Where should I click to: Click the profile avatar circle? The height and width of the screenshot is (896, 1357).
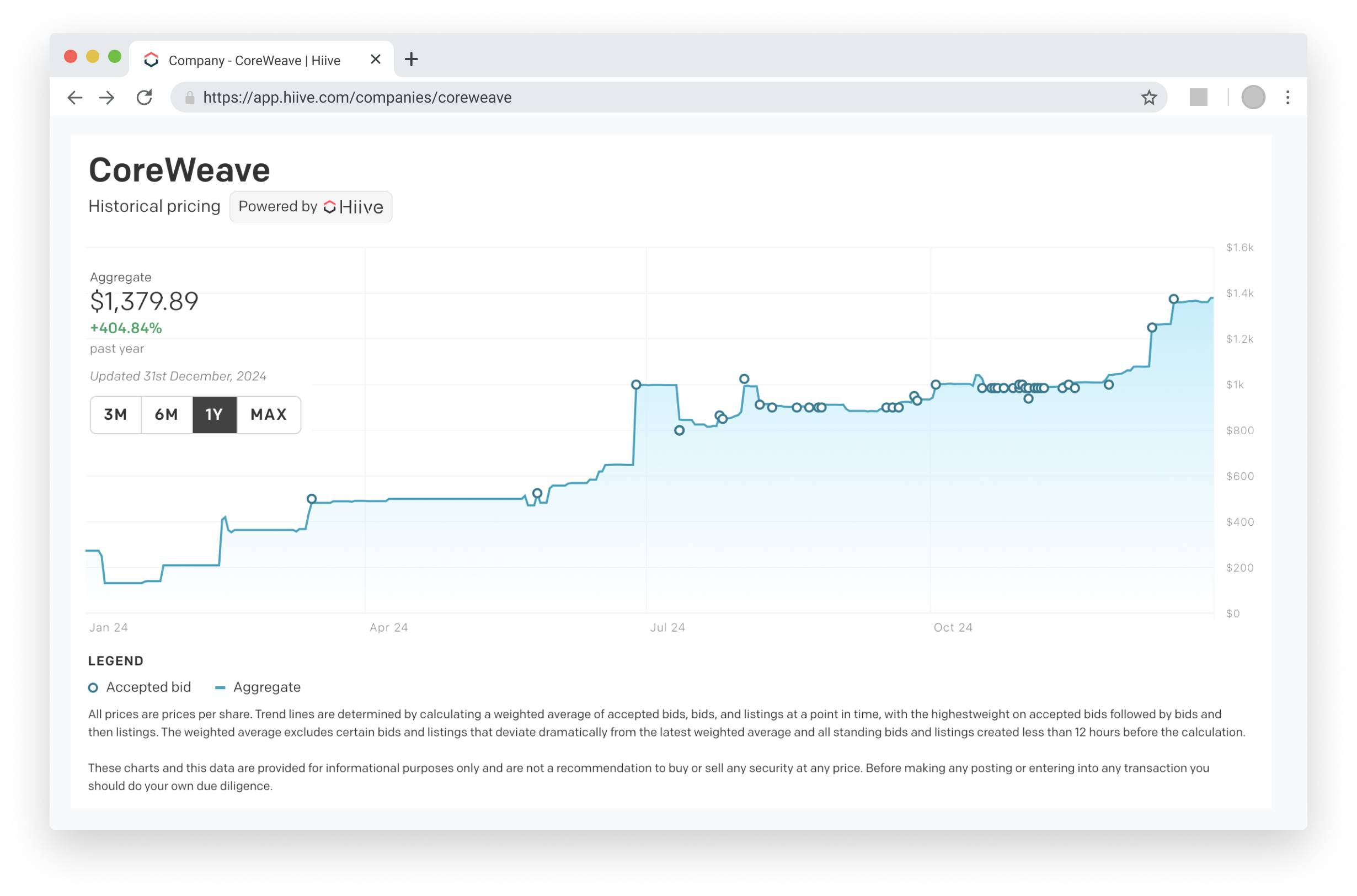point(1253,98)
